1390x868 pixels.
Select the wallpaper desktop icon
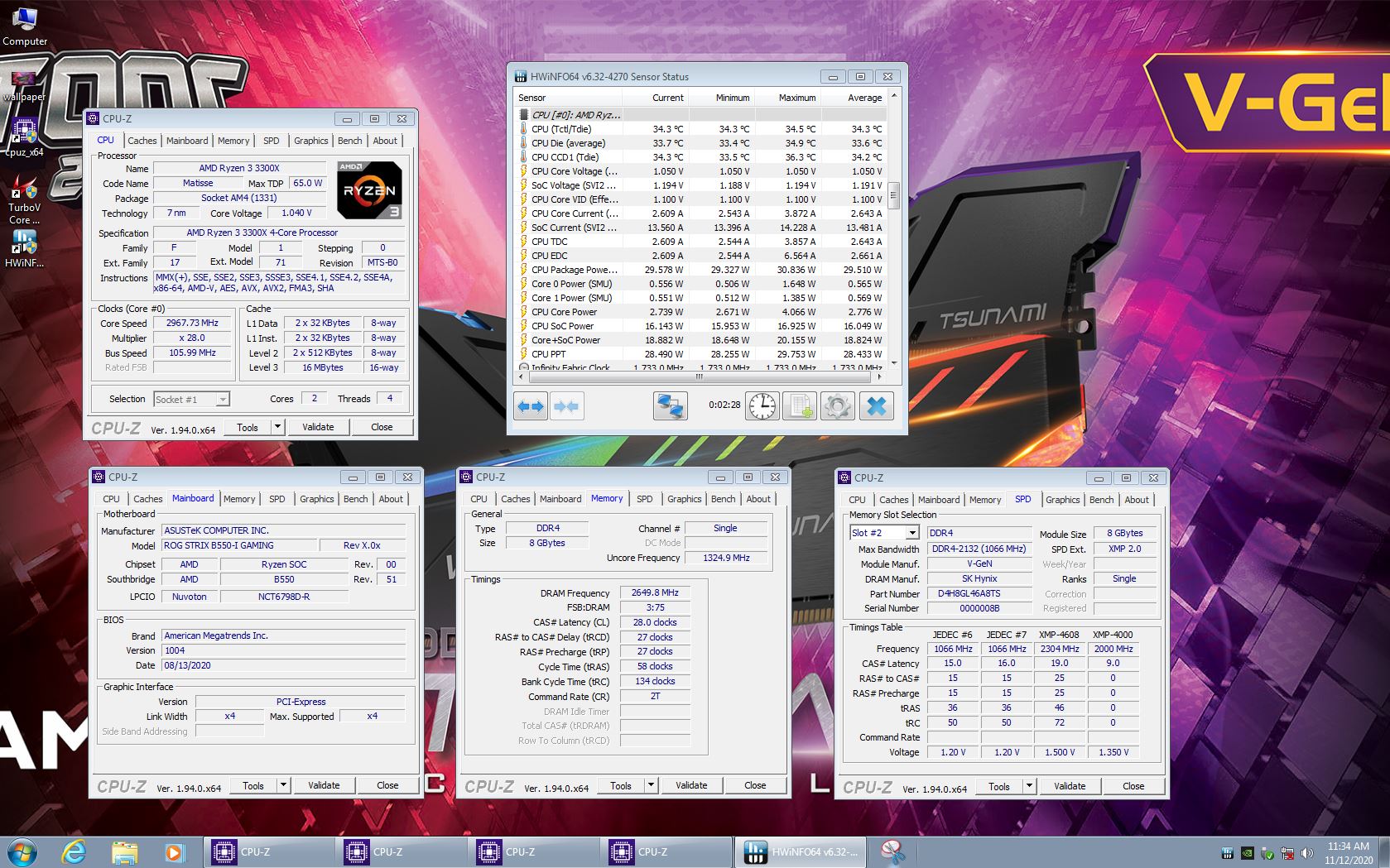tap(24, 85)
